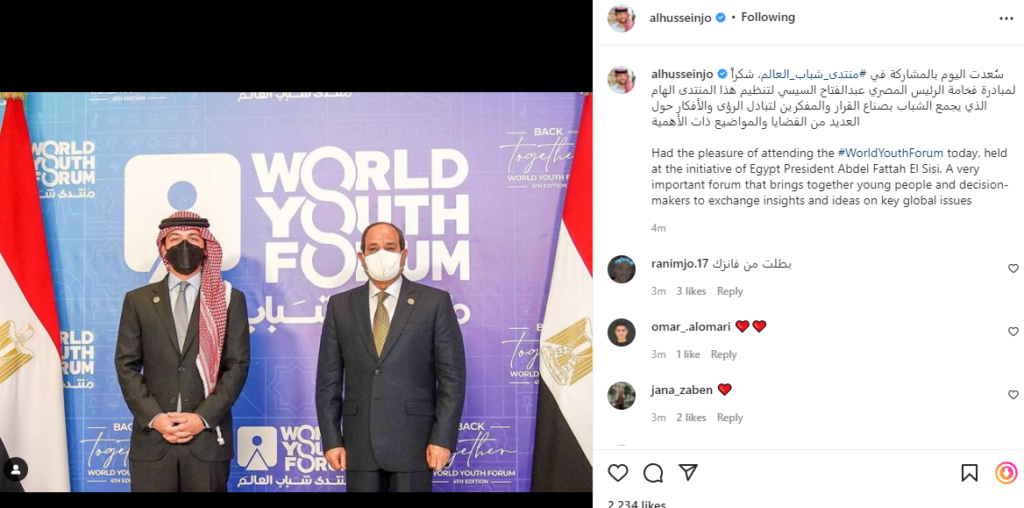This screenshot has height=508, width=1024.
Task: Open the Following button dropdown
Action: coord(768,18)
